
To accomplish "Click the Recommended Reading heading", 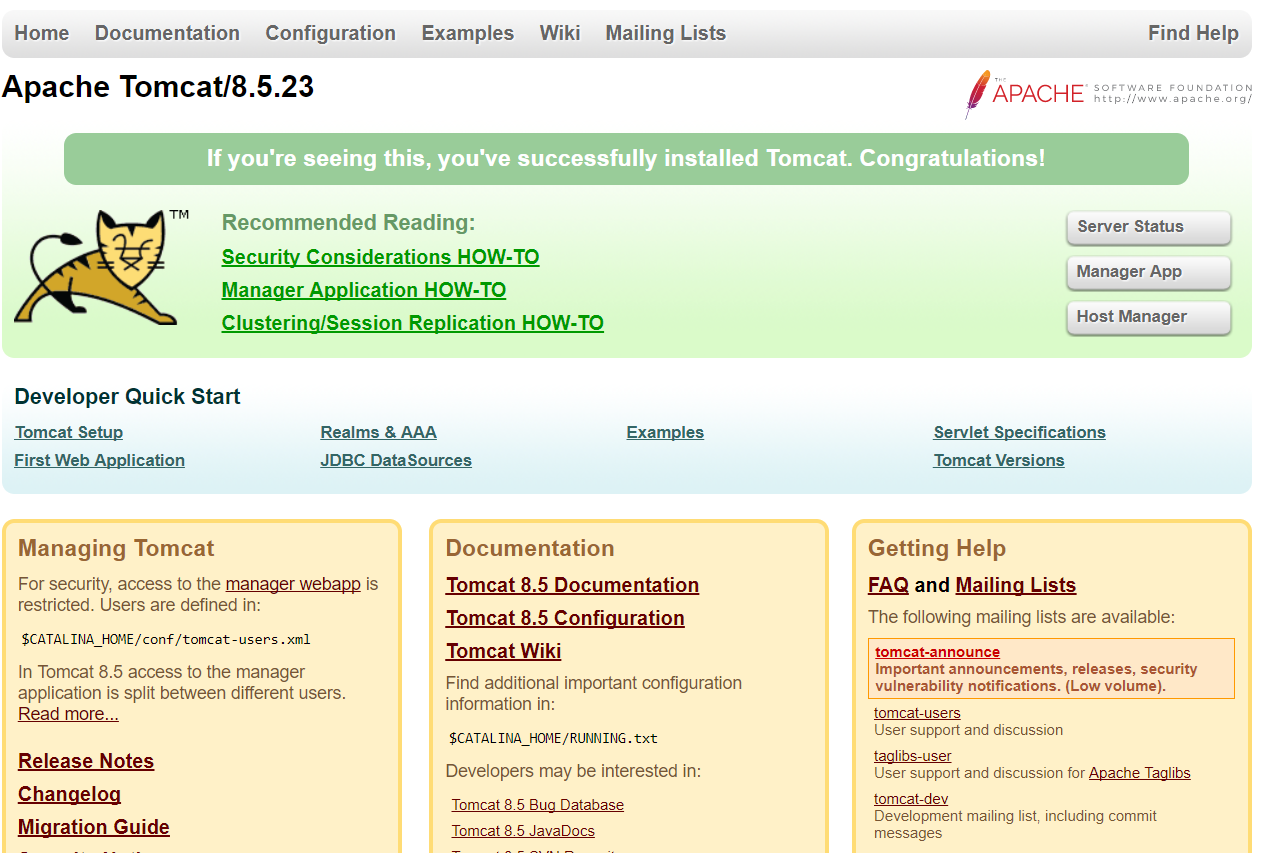I will (x=348, y=222).
